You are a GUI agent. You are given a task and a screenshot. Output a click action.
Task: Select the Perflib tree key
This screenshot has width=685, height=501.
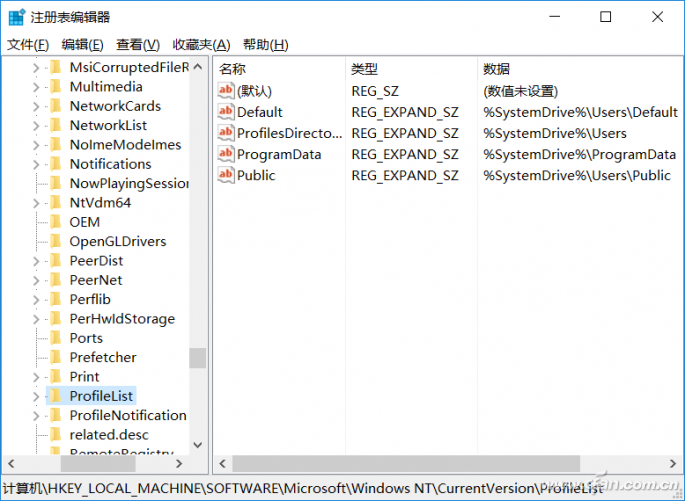[90, 299]
